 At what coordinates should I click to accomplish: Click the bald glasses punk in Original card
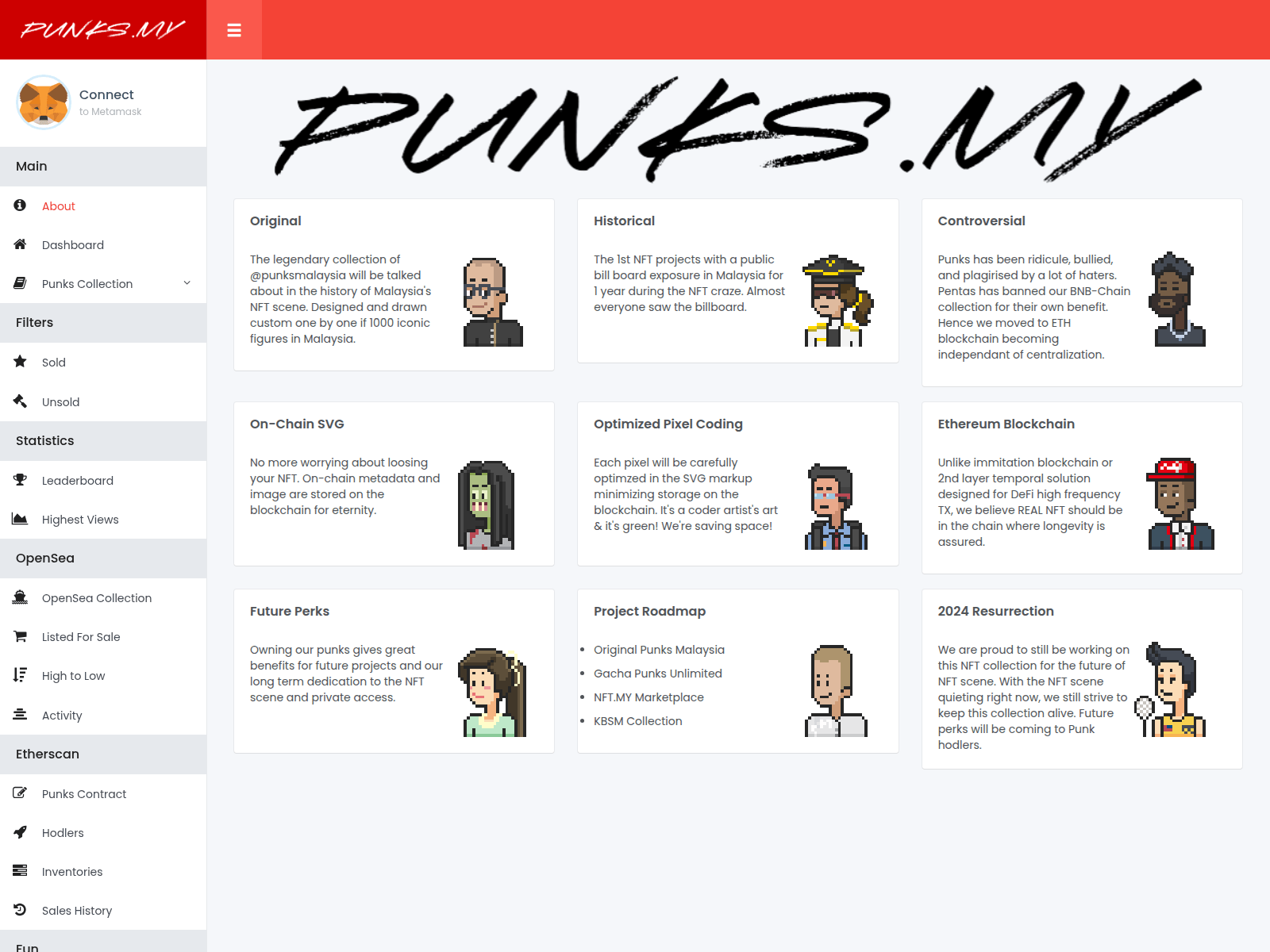coord(493,301)
